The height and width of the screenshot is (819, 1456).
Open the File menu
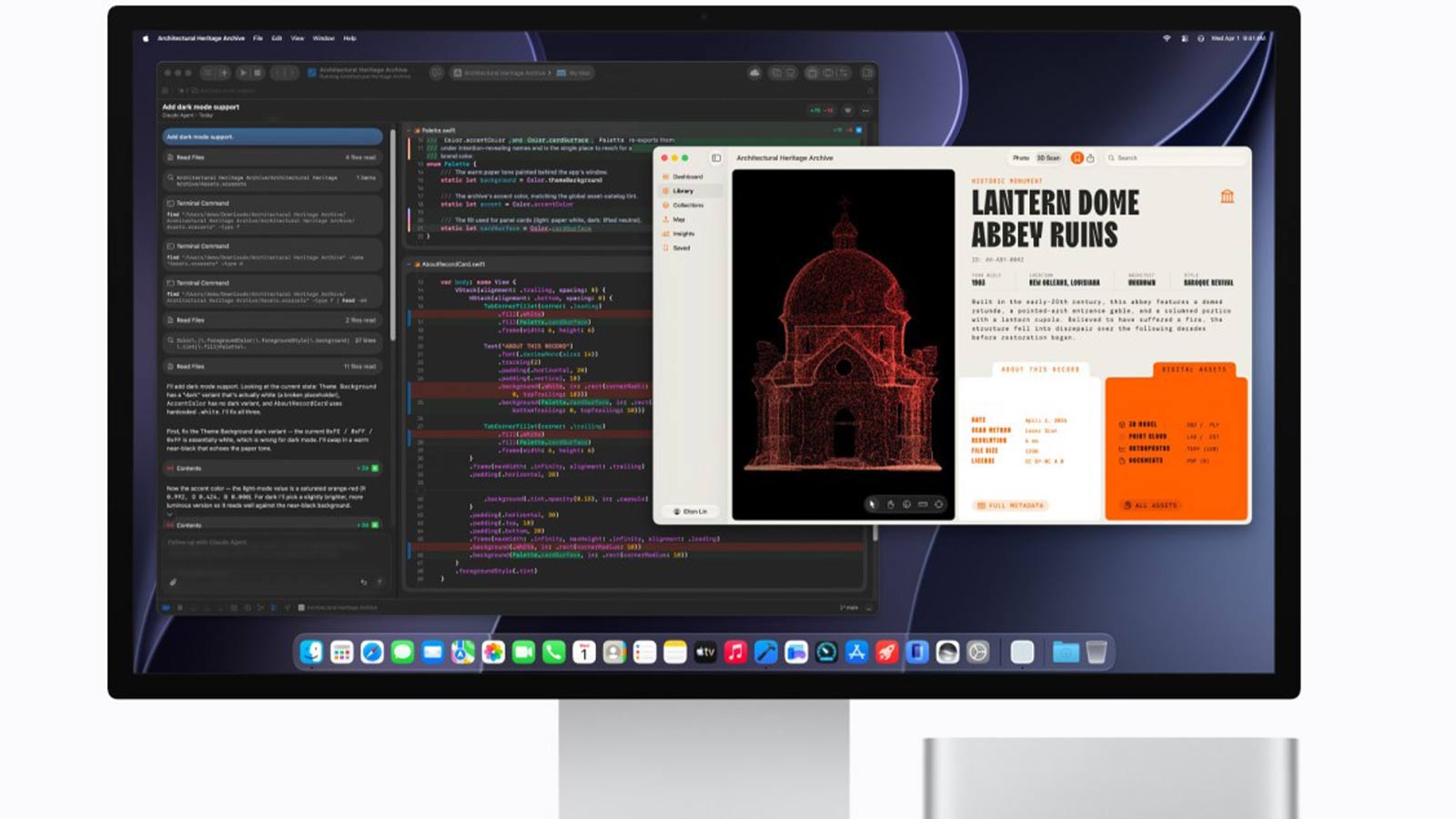(258, 38)
